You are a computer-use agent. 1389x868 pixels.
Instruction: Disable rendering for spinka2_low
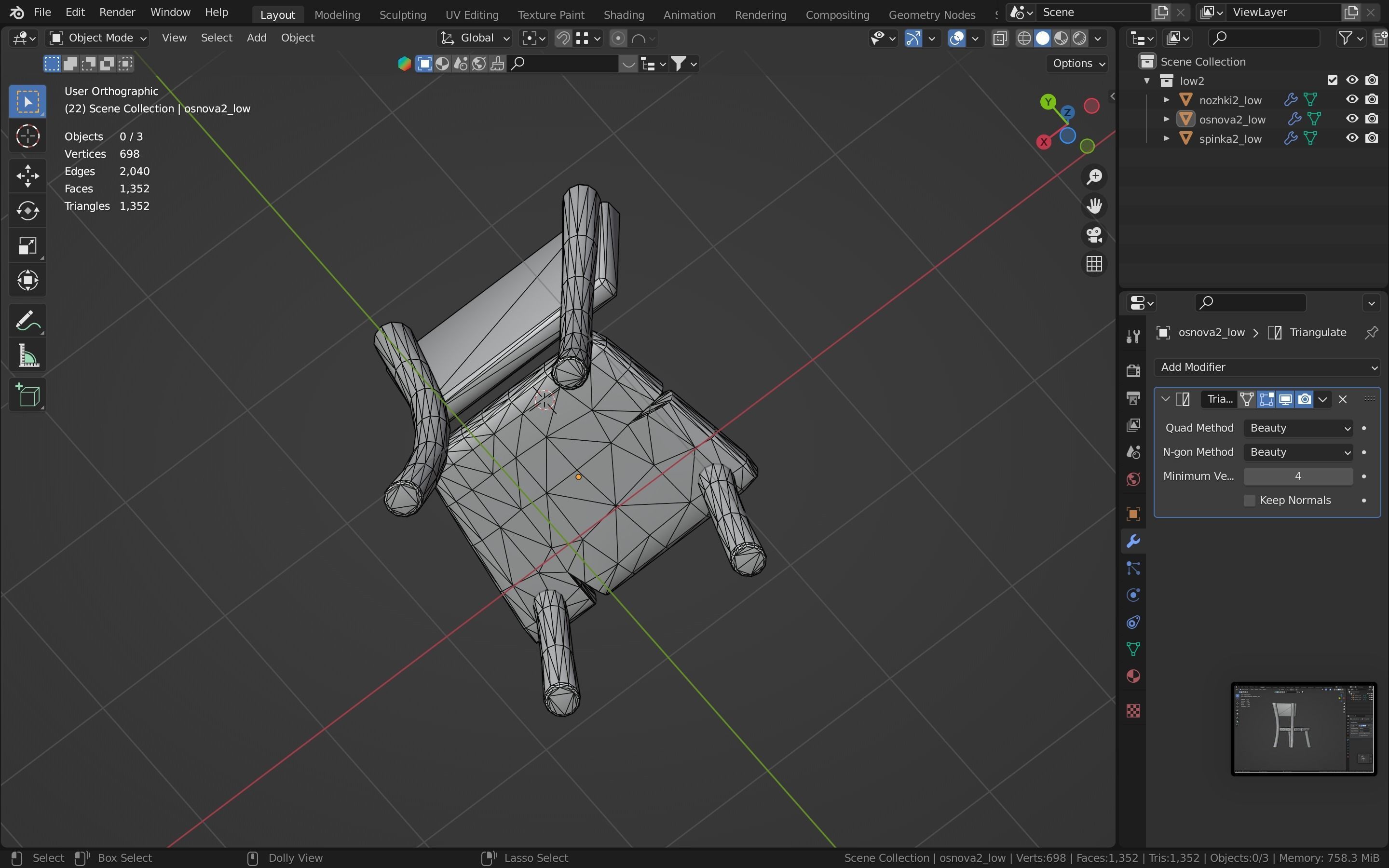(x=1372, y=138)
